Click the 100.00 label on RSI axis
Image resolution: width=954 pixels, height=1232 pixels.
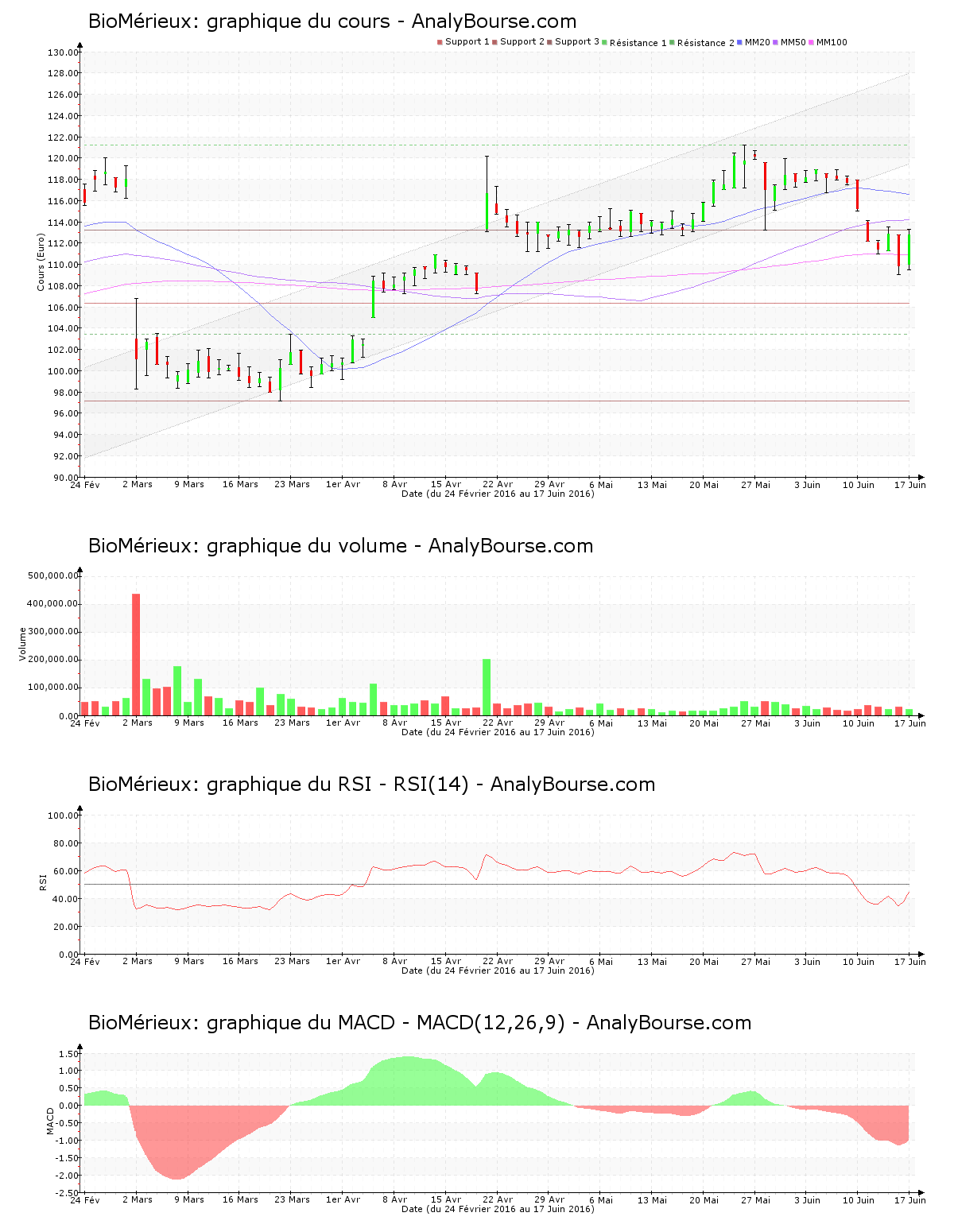click(x=63, y=816)
